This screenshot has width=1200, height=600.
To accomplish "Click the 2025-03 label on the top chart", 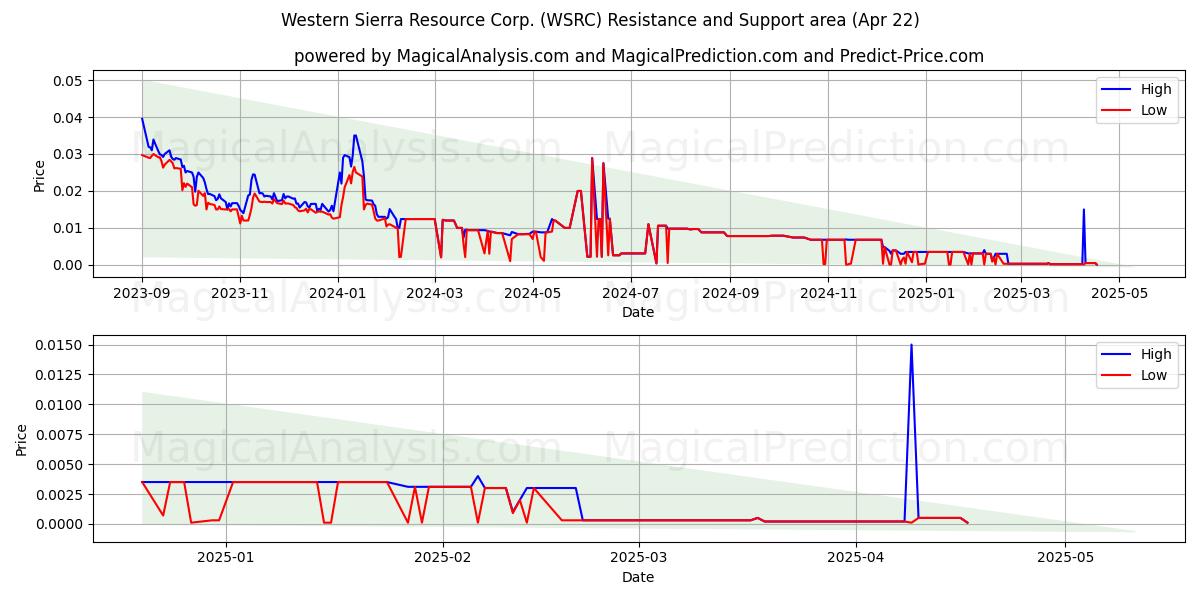I will (x=1021, y=293).
